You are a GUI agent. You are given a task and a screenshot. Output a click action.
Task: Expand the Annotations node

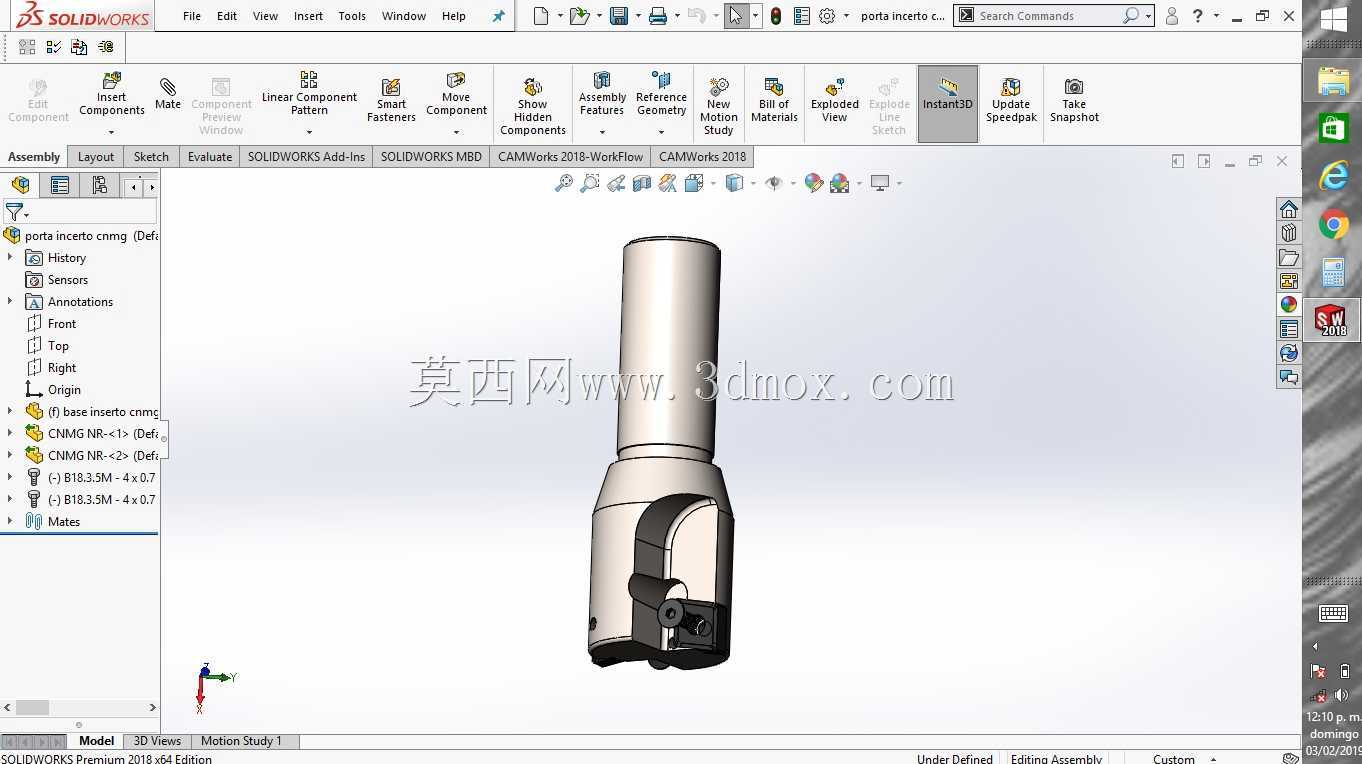coord(10,302)
